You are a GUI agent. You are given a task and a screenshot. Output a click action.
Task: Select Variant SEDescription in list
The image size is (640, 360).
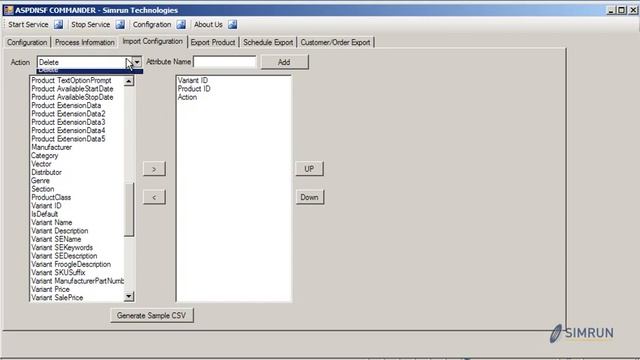[x=64, y=256]
